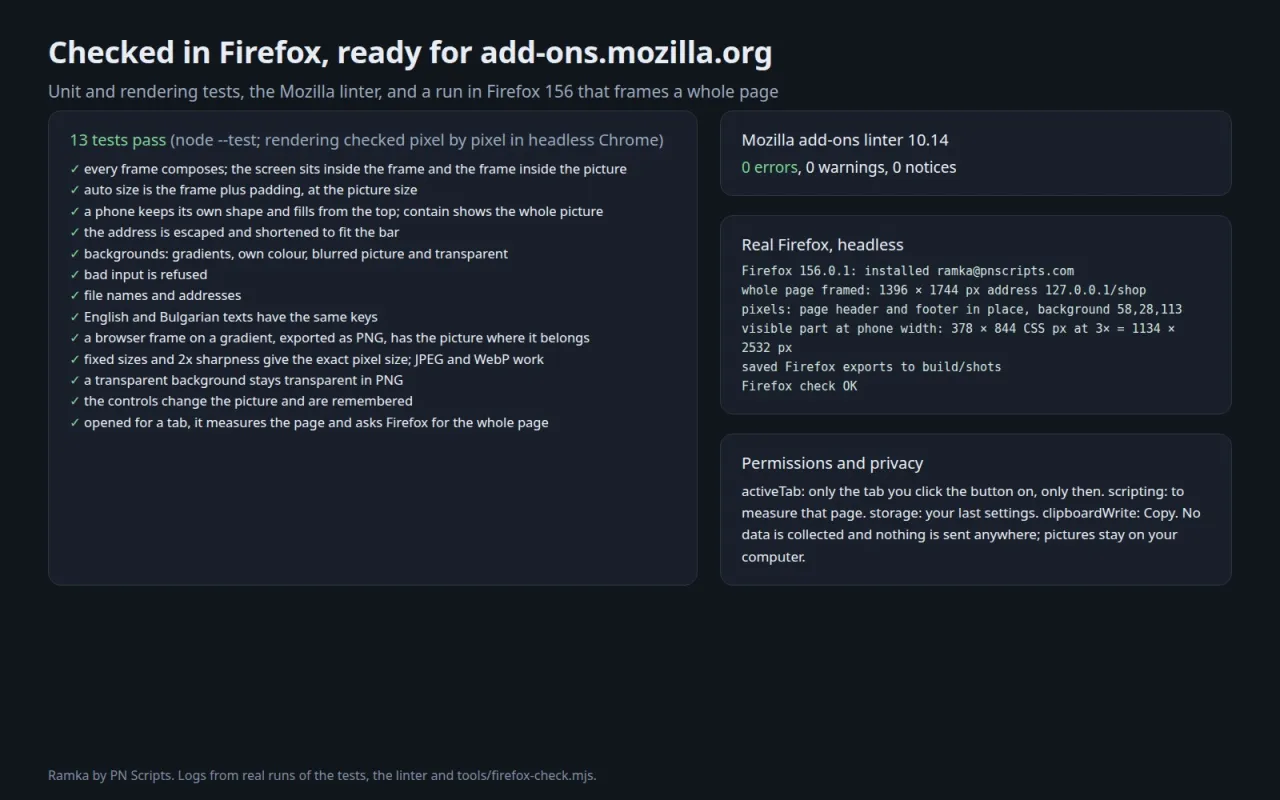
Task: Select the subtitle about unit and rendering tests
Action: [413, 92]
